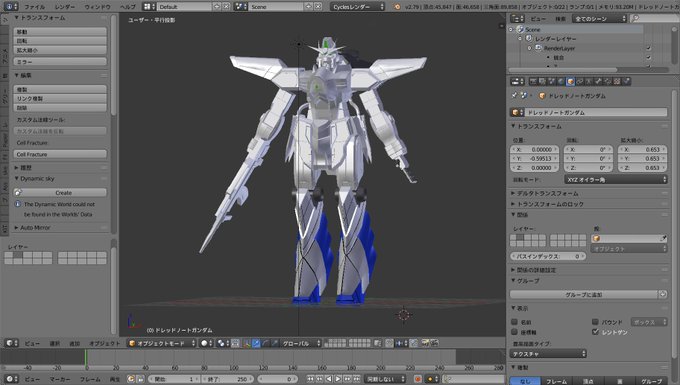Open the レンダー menu

pyautogui.click(x=65, y=7)
